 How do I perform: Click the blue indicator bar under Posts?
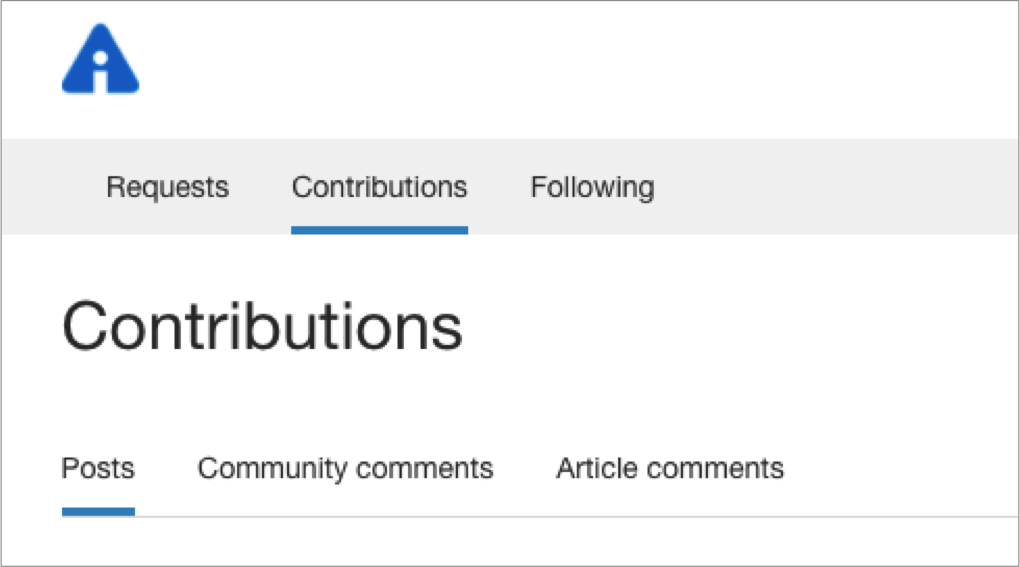[98, 512]
